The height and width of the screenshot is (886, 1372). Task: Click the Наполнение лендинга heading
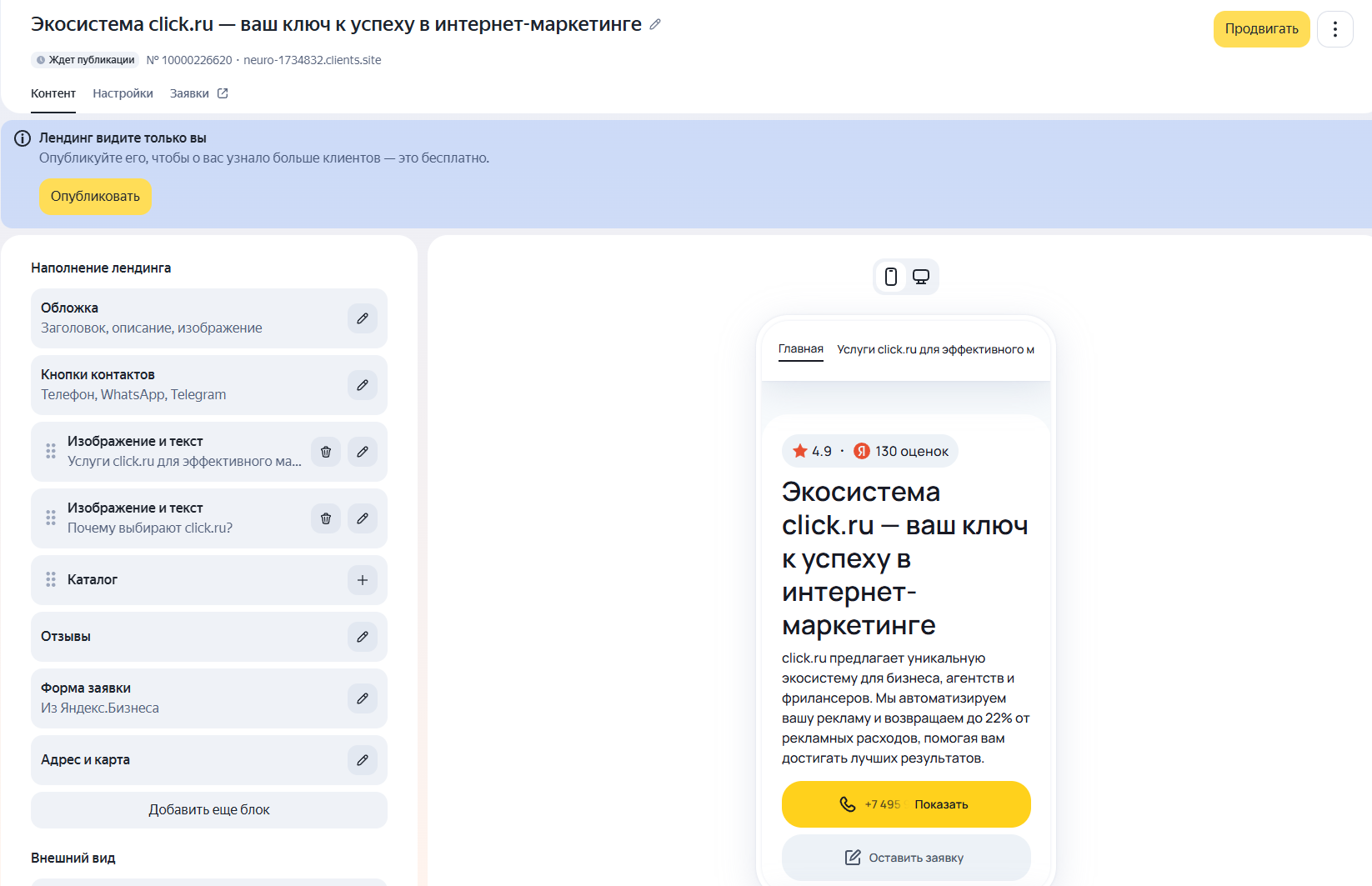(101, 268)
